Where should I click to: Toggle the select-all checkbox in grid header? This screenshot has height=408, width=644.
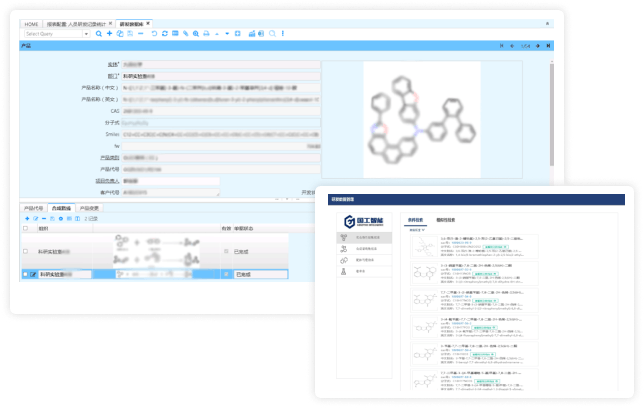(x=25, y=227)
